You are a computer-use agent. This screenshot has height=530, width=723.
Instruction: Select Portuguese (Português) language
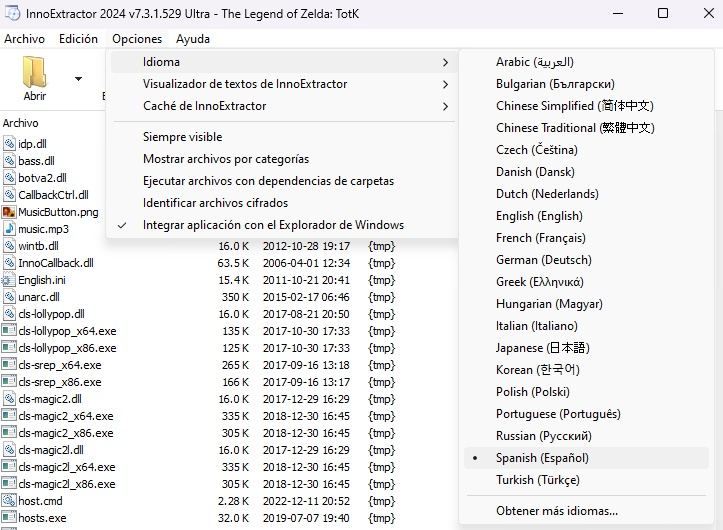click(x=586, y=414)
